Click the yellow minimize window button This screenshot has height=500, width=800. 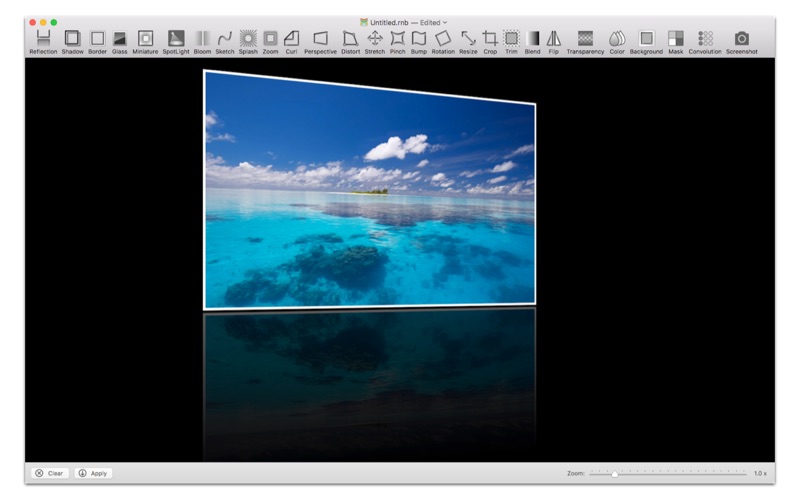pyautogui.click(x=43, y=22)
